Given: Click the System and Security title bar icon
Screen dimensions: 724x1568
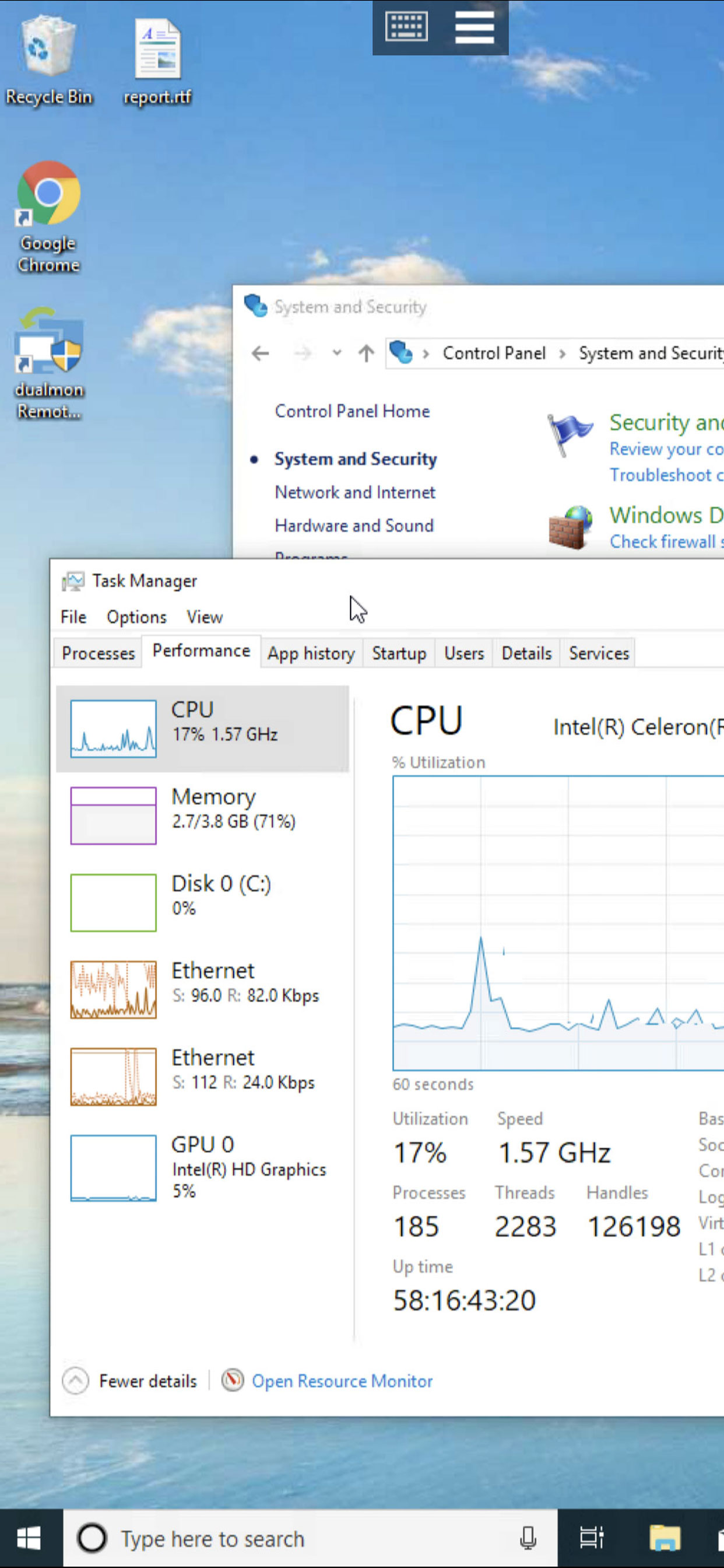Looking at the screenshot, I should (255, 306).
